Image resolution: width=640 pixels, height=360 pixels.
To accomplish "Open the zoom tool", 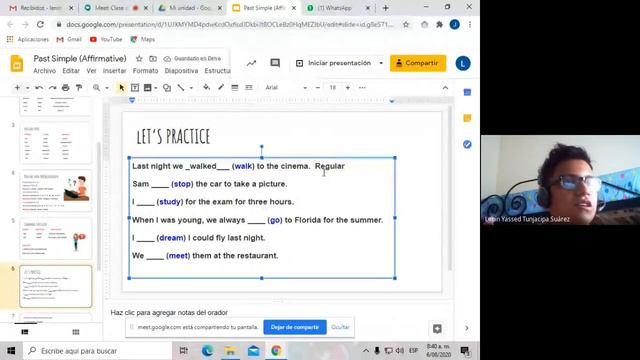I will tap(96, 87).
